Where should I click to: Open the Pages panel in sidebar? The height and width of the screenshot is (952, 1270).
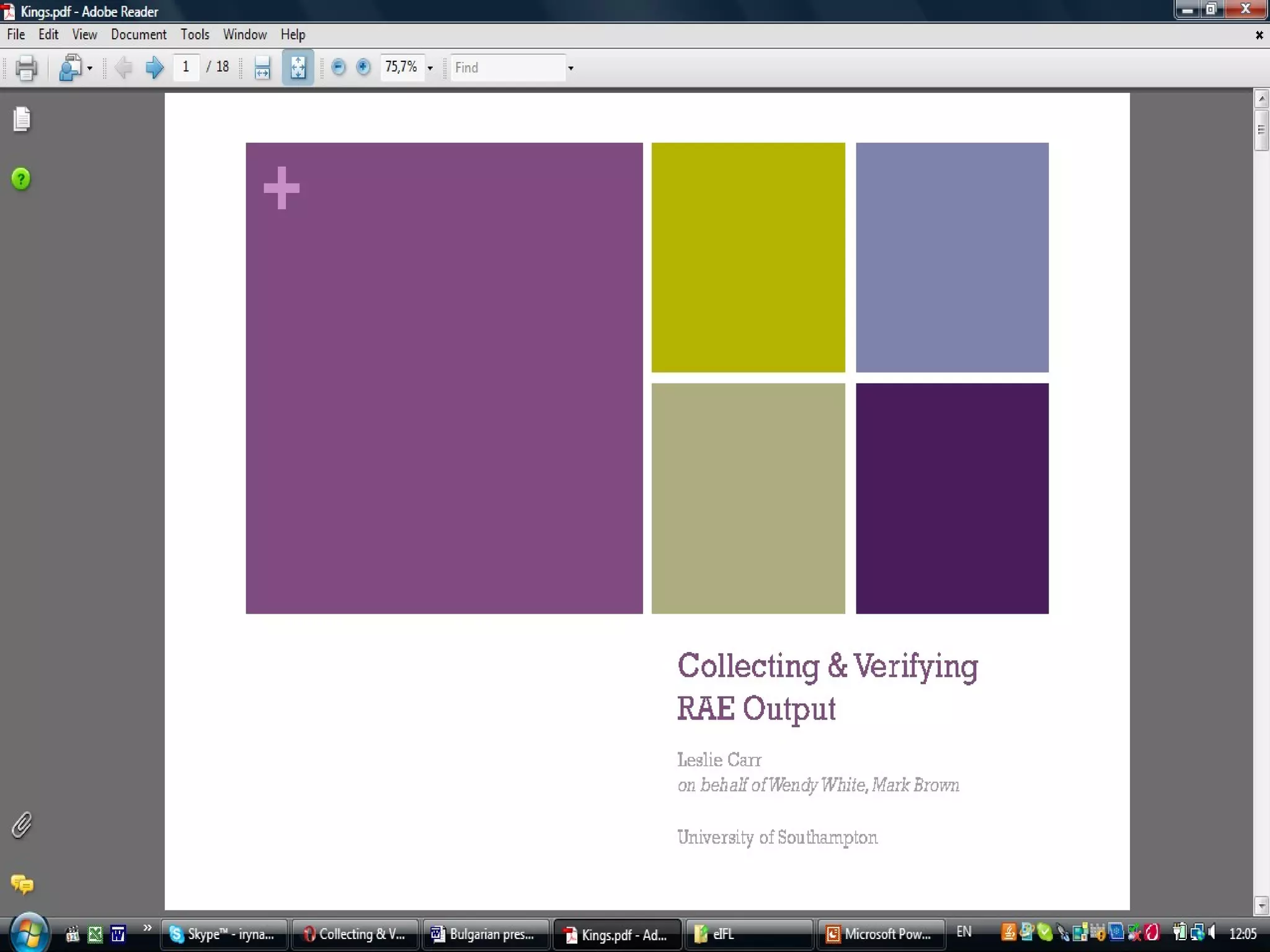click(22, 119)
